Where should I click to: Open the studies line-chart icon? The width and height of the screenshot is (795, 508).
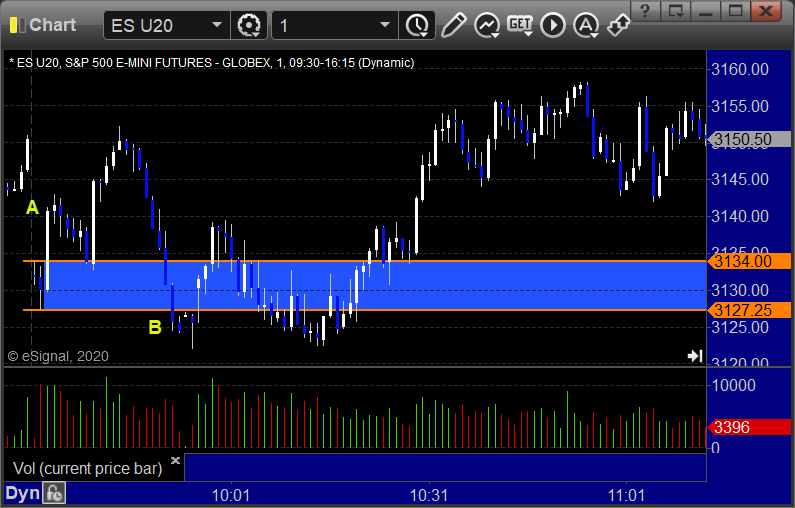487,25
